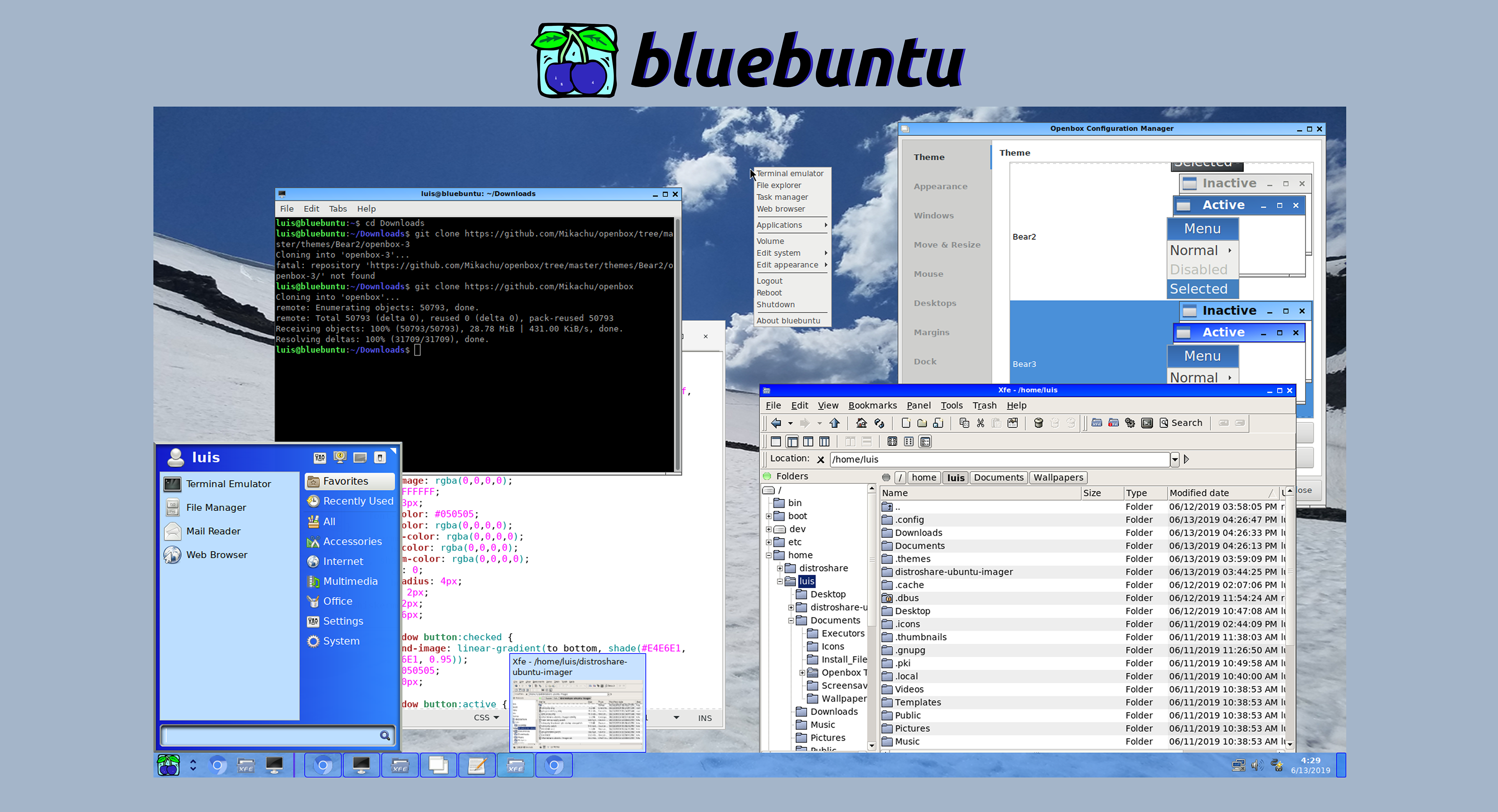1498x812 pixels.
Task: Open the Bookmarks menu in Xfe
Action: click(872, 405)
